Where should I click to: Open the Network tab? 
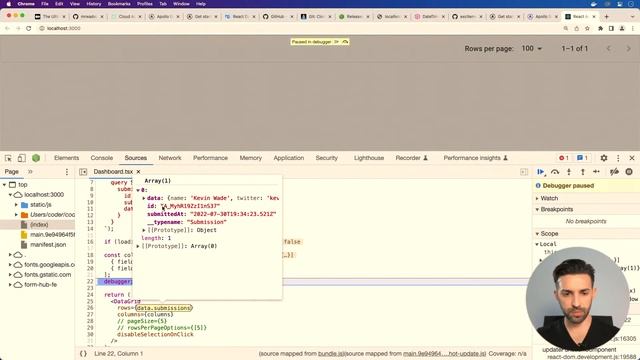170,158
